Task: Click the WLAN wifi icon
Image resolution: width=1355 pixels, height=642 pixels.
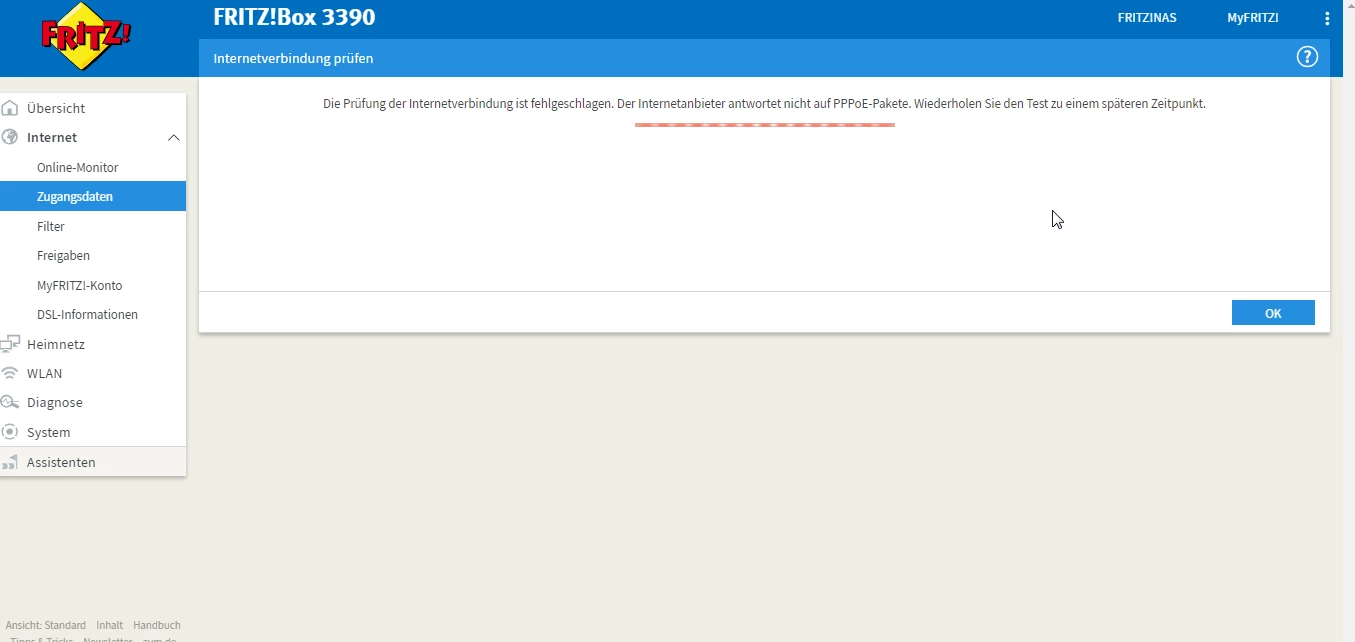Action: pos(10,373)
